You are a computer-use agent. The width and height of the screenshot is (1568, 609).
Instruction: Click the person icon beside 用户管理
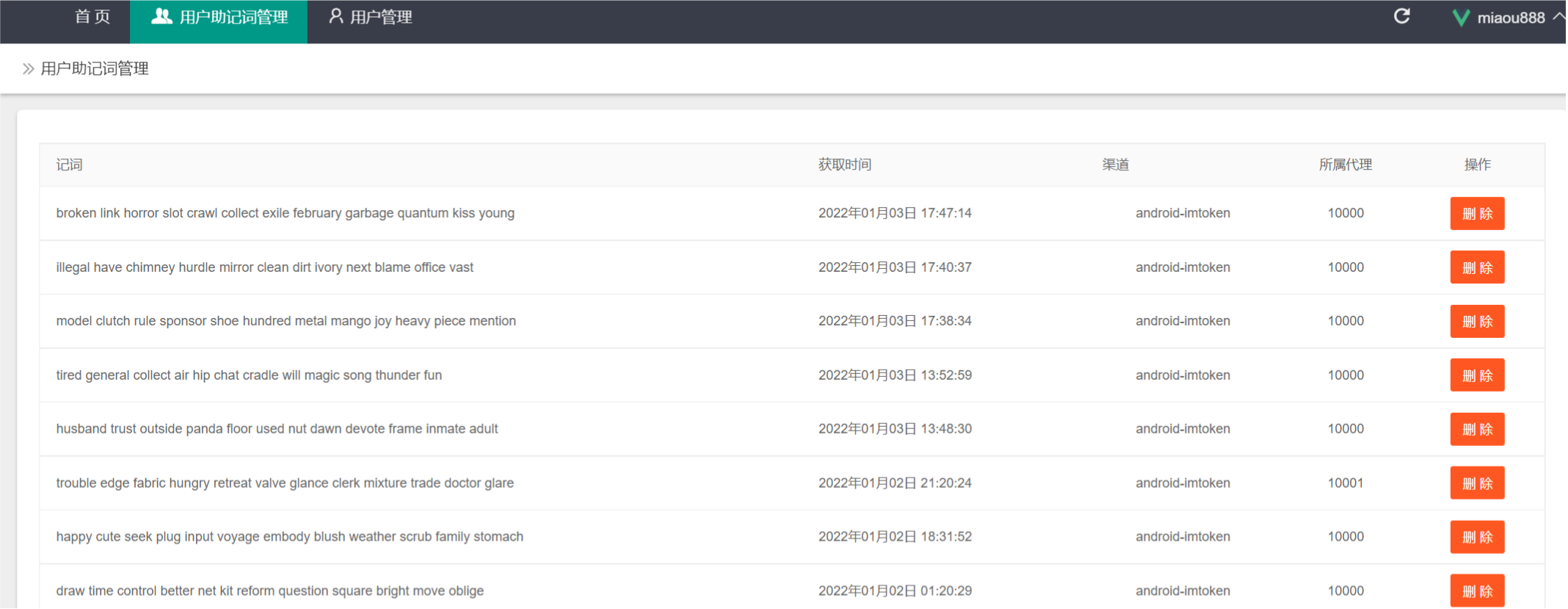point(335,16)
